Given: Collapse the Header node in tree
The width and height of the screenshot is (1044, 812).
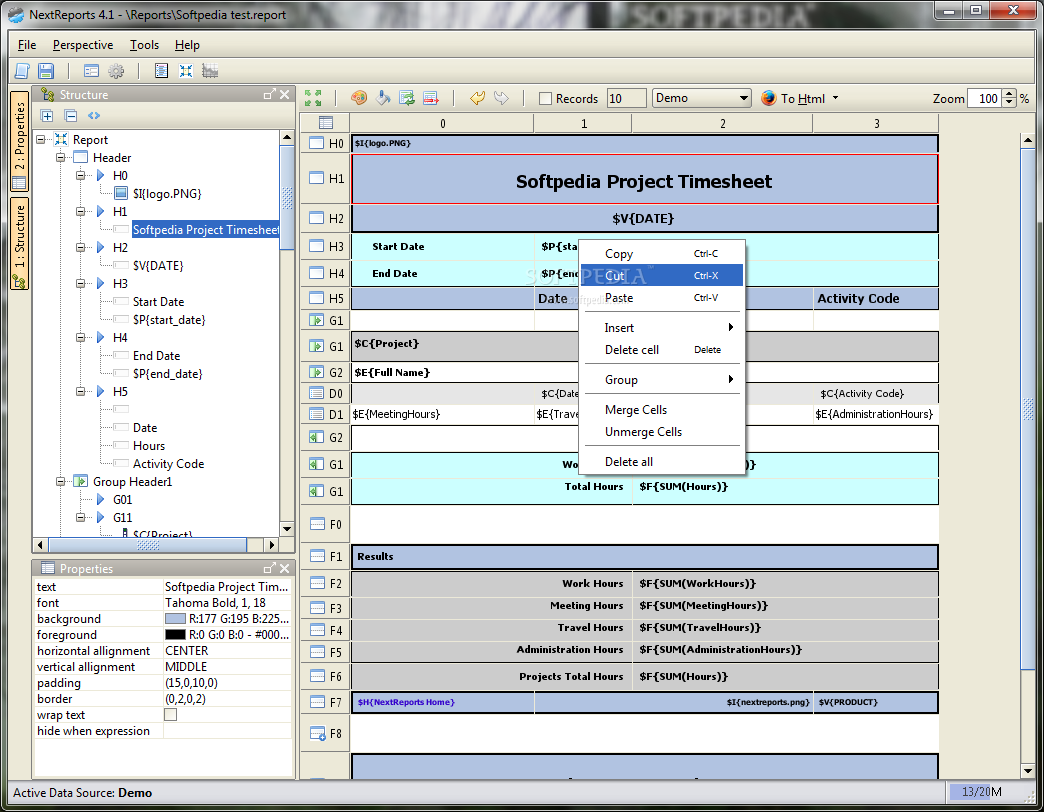Looking at the screenshot, I should [x=60, y=158].
